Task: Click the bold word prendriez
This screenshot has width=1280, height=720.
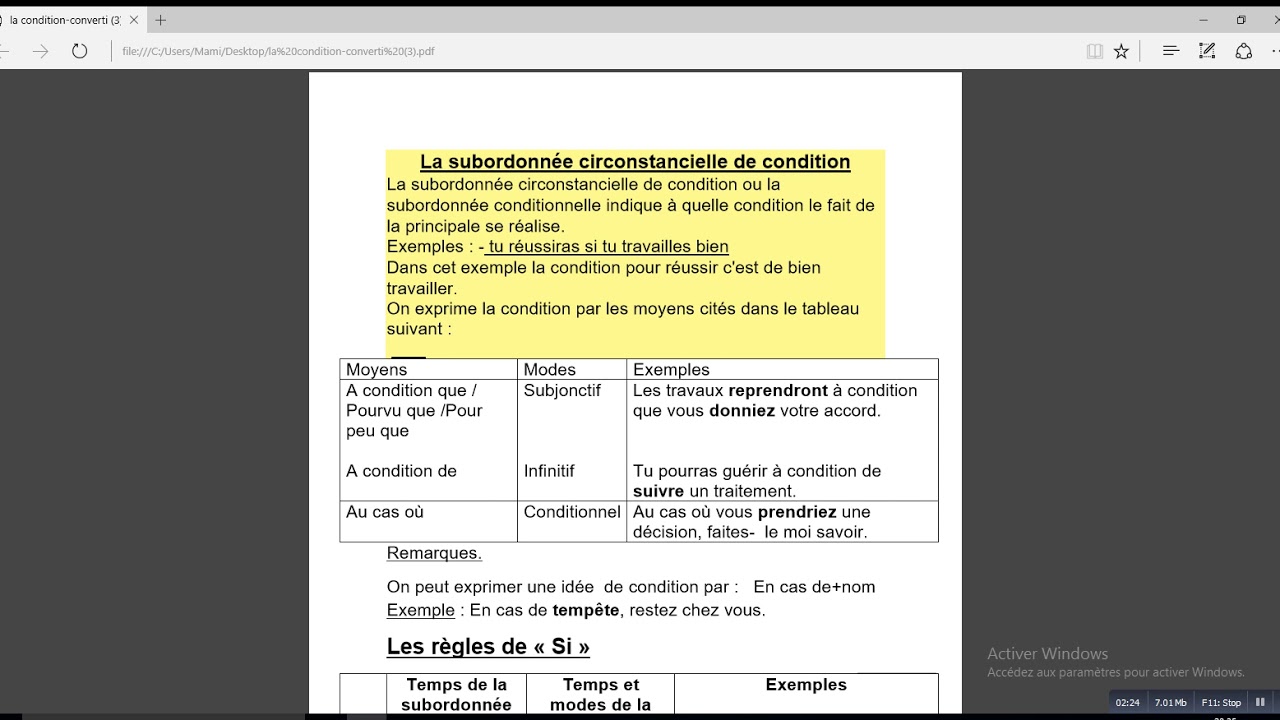Action: coord(797,512)
